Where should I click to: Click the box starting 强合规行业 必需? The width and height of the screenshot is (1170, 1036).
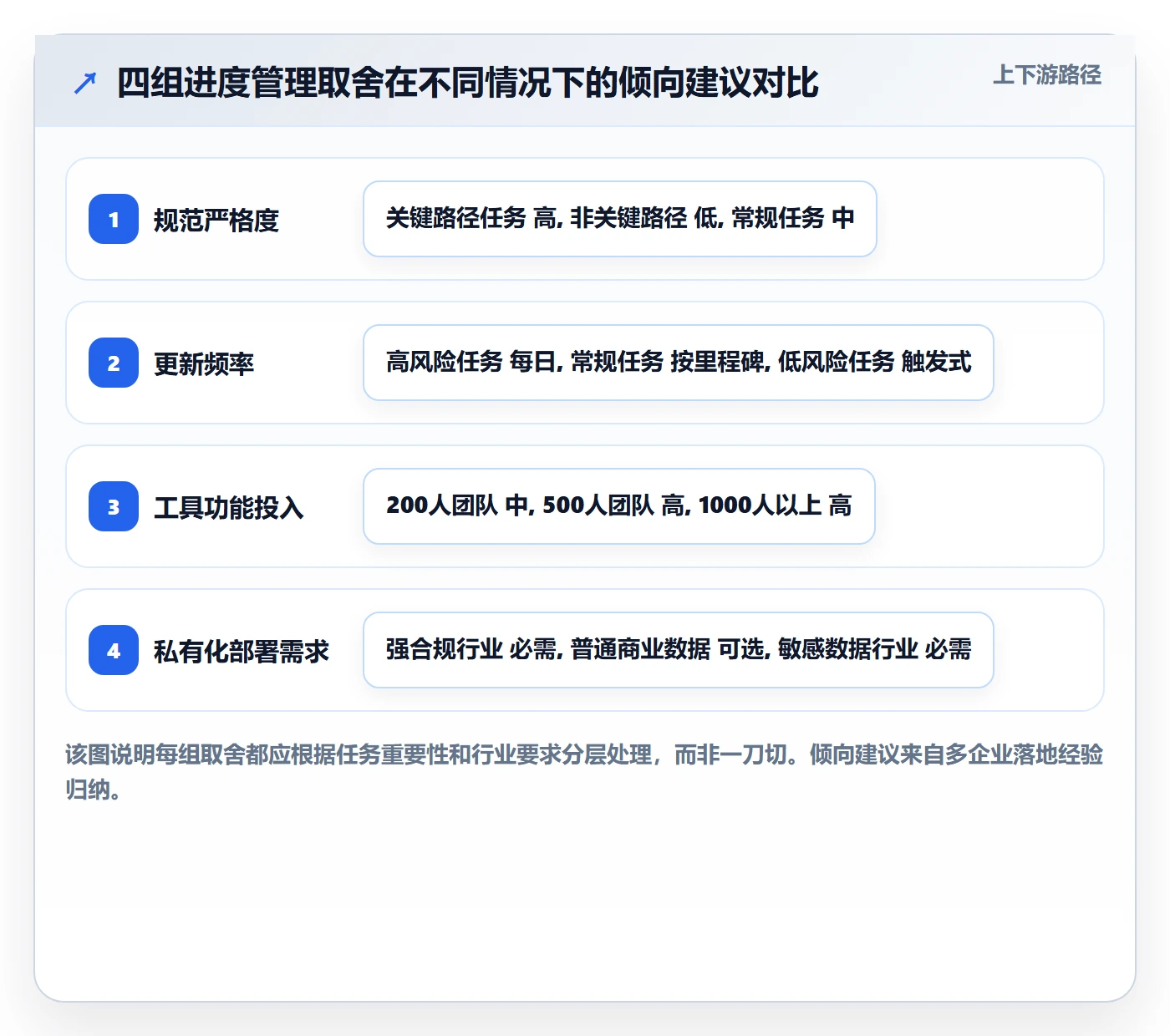point(679,650)
